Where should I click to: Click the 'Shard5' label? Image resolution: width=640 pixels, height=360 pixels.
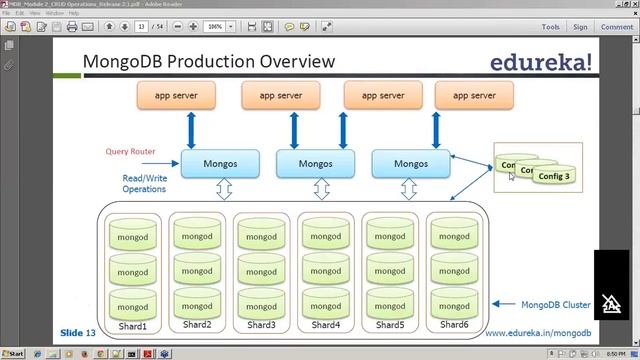pos(390,325)
